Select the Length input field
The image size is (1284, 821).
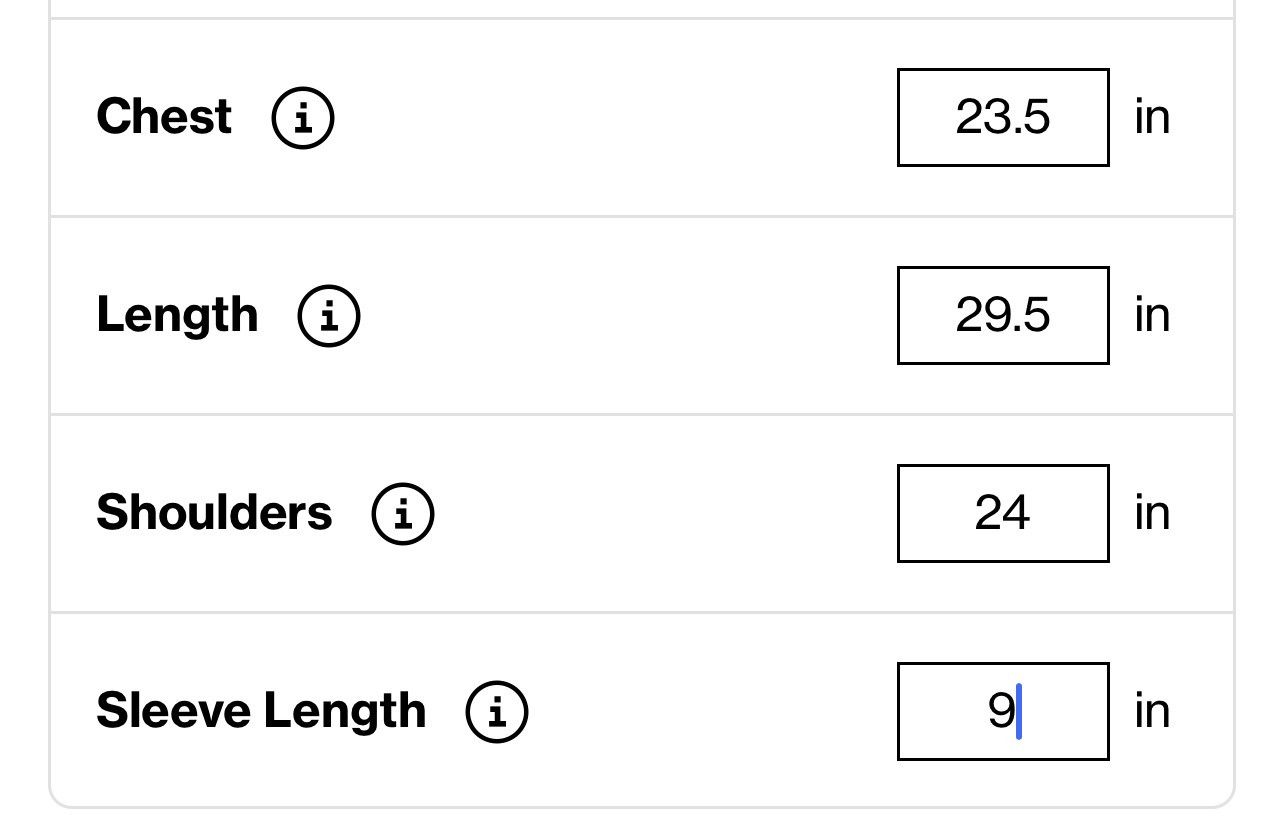coord(1003,315)
